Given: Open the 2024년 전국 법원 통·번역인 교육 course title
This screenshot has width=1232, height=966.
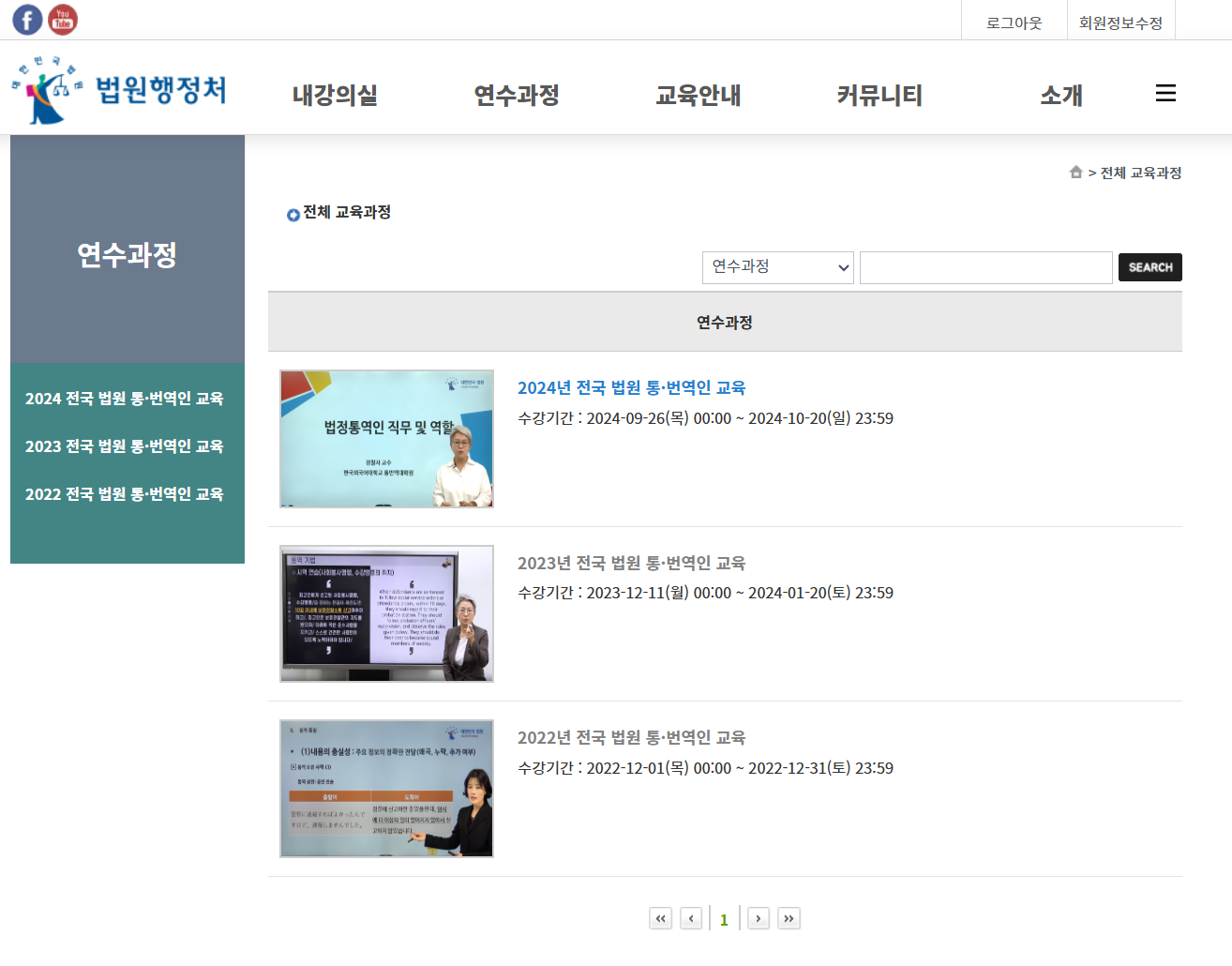Looking at the screenshot, I should click(631, 388).
